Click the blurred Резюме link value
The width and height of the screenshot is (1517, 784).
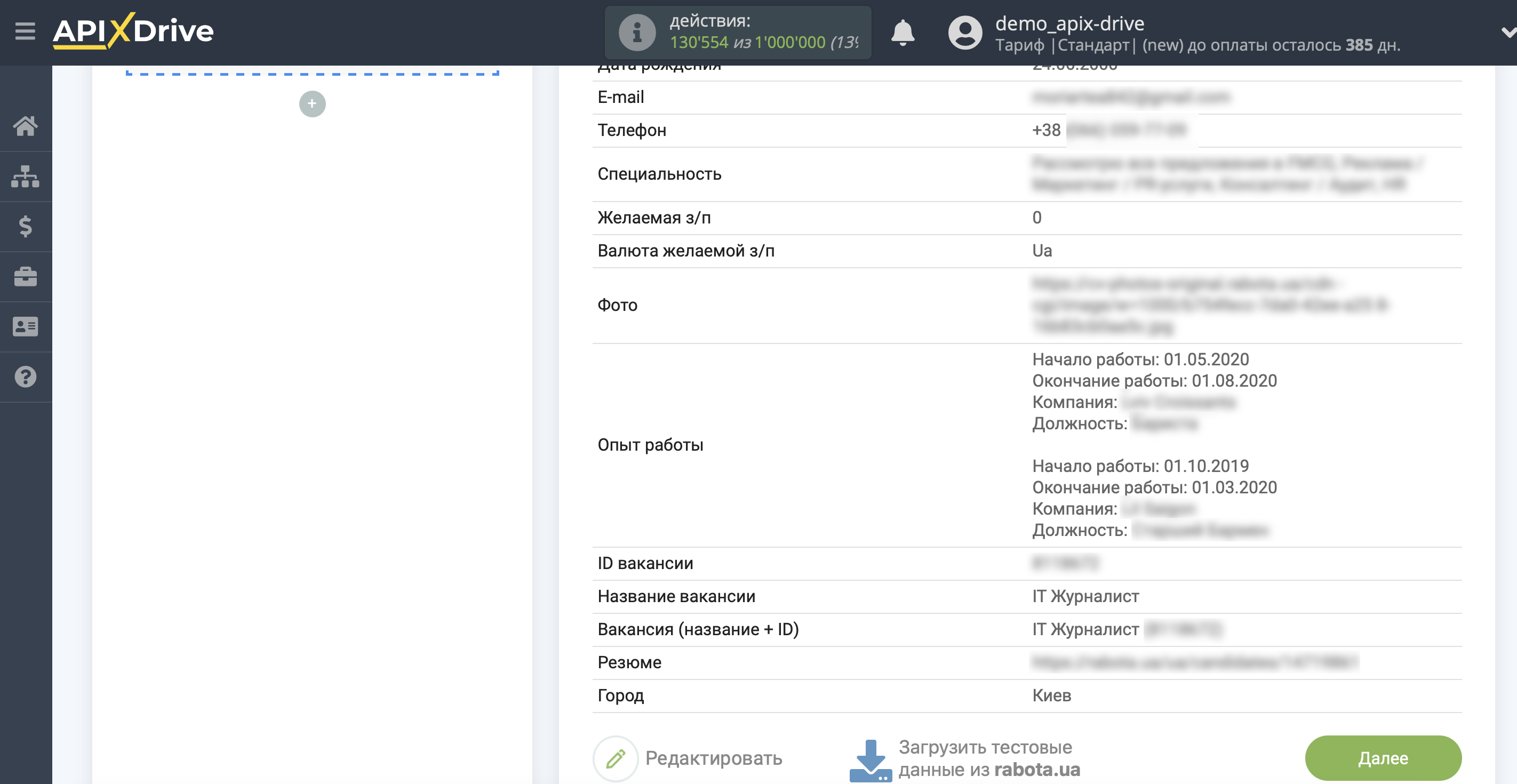tap(1195, 662)
